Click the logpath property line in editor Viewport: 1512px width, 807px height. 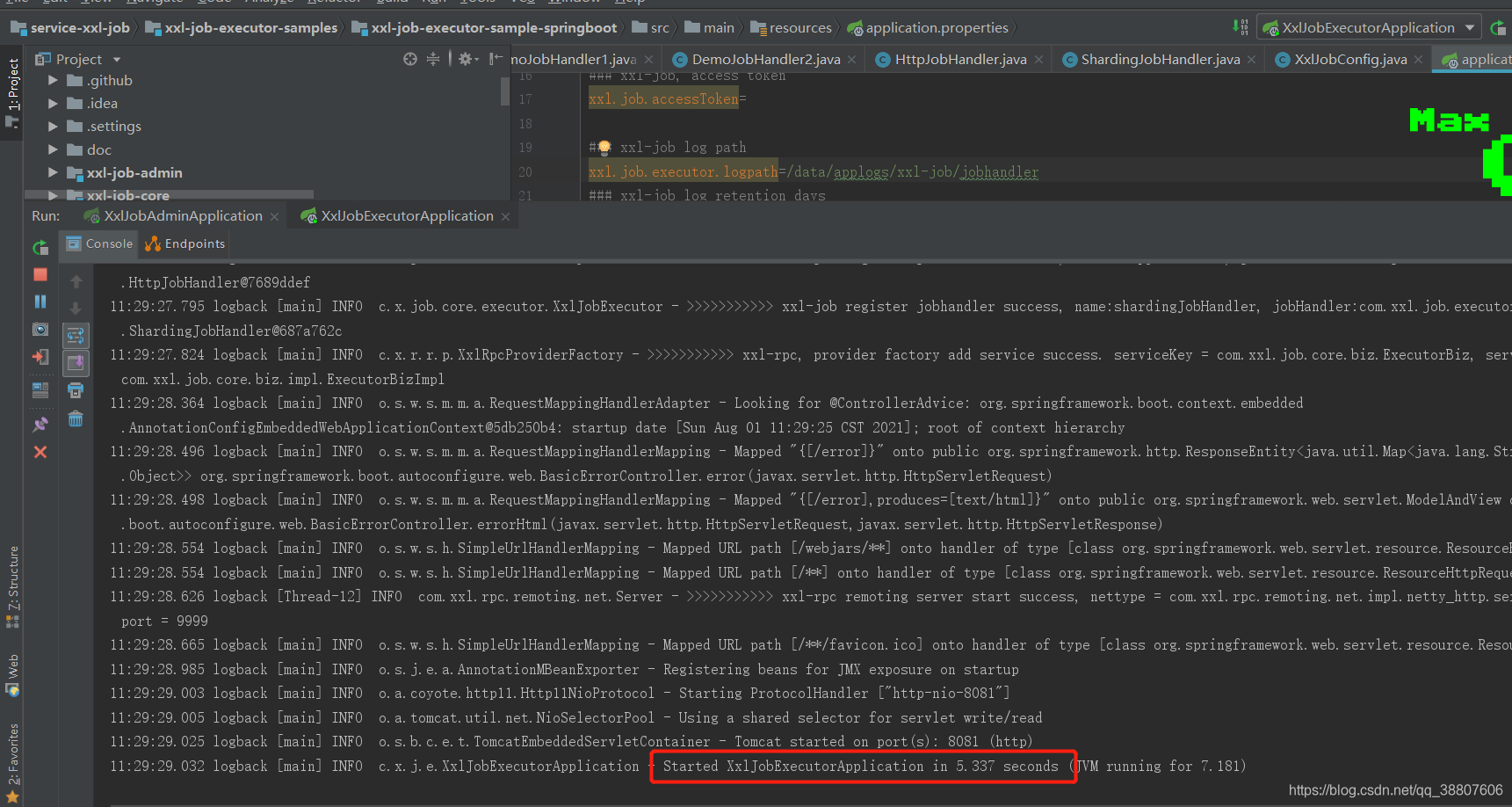pyautogui.click(x=814, y=172)
